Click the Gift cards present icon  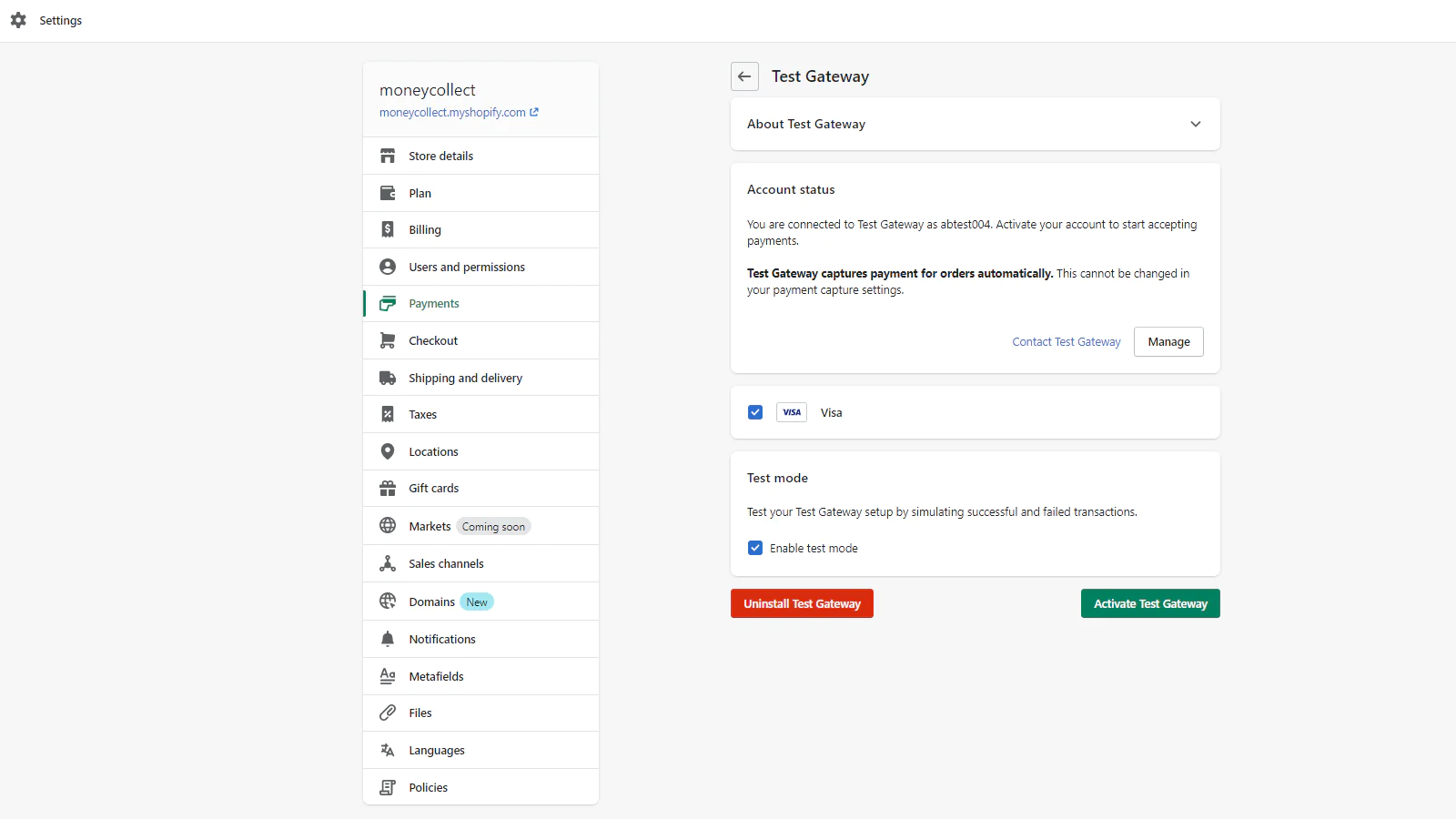(x=388, y=488)
